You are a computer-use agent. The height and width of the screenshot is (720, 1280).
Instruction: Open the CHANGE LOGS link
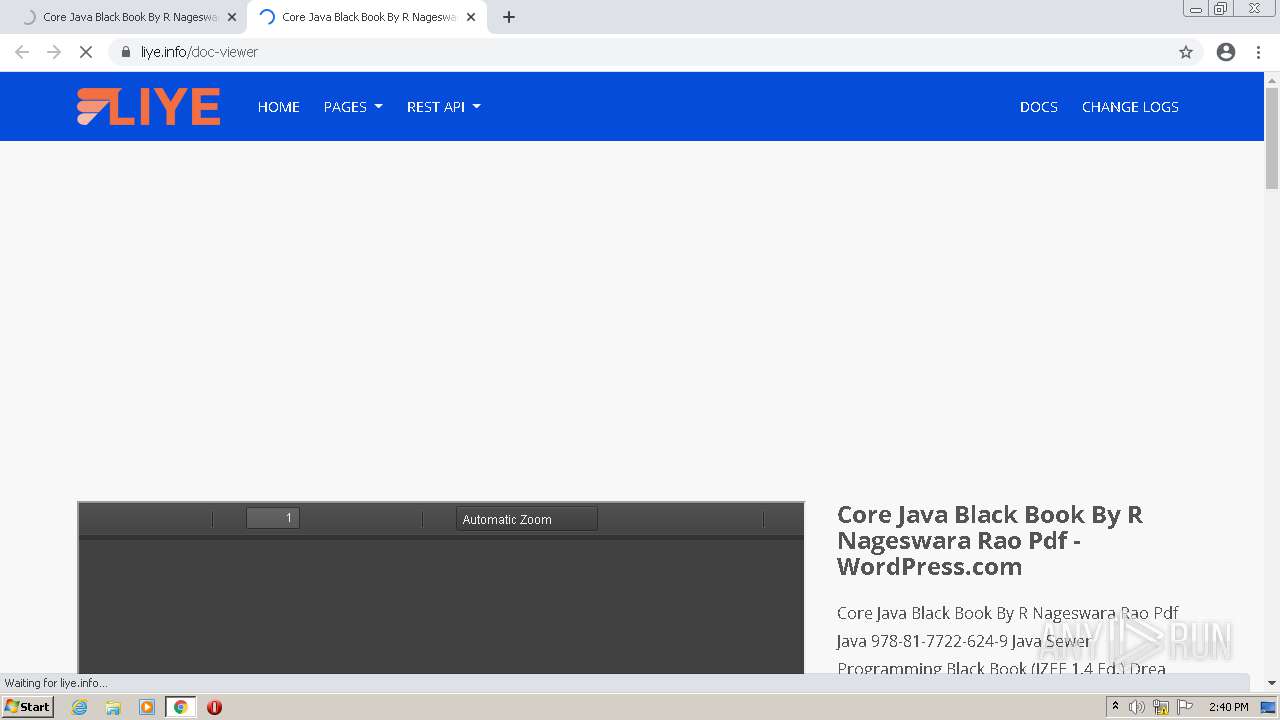pos(1130,107)
